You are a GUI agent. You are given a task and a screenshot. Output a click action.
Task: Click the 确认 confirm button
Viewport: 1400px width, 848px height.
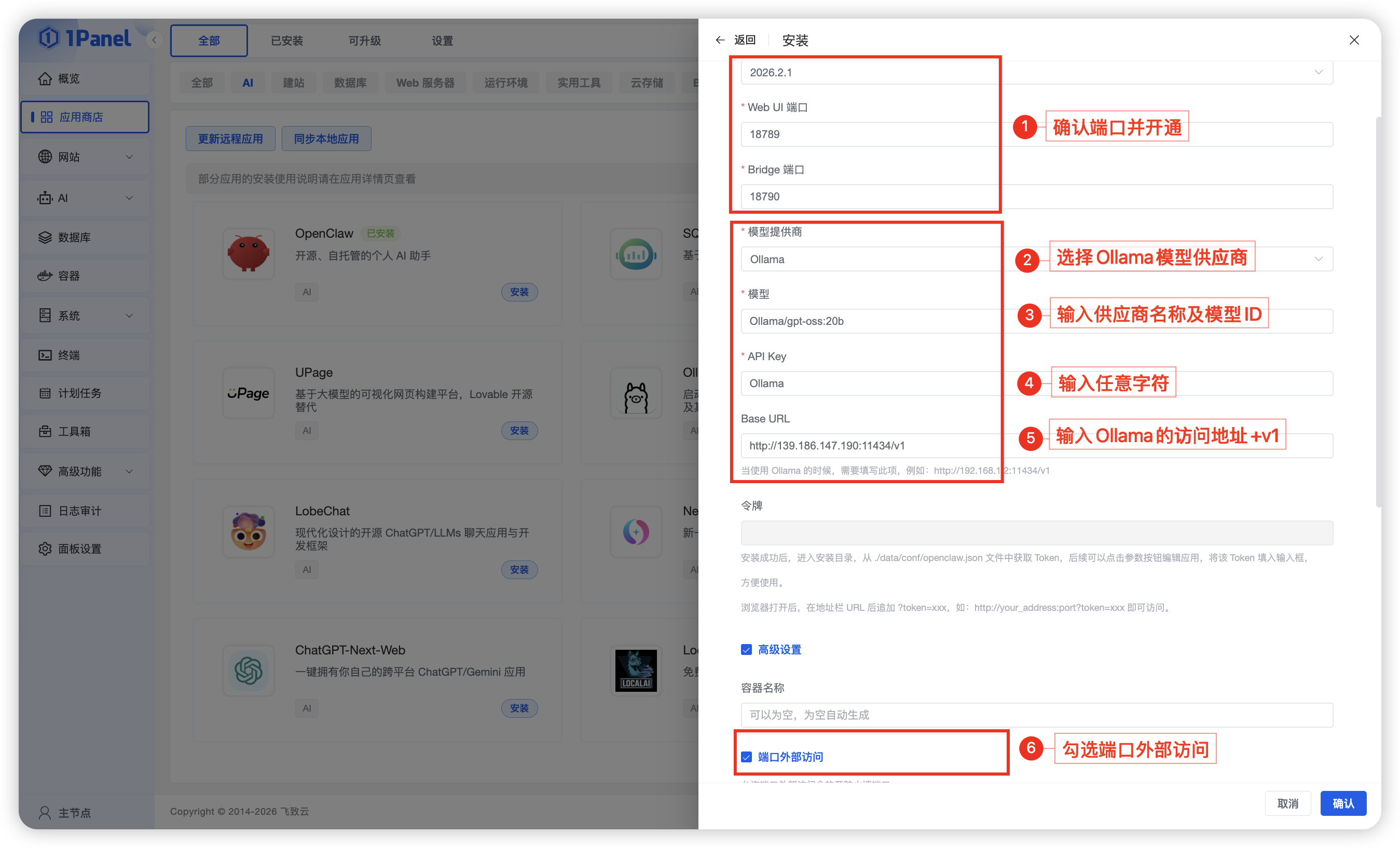coord(1343,803)
